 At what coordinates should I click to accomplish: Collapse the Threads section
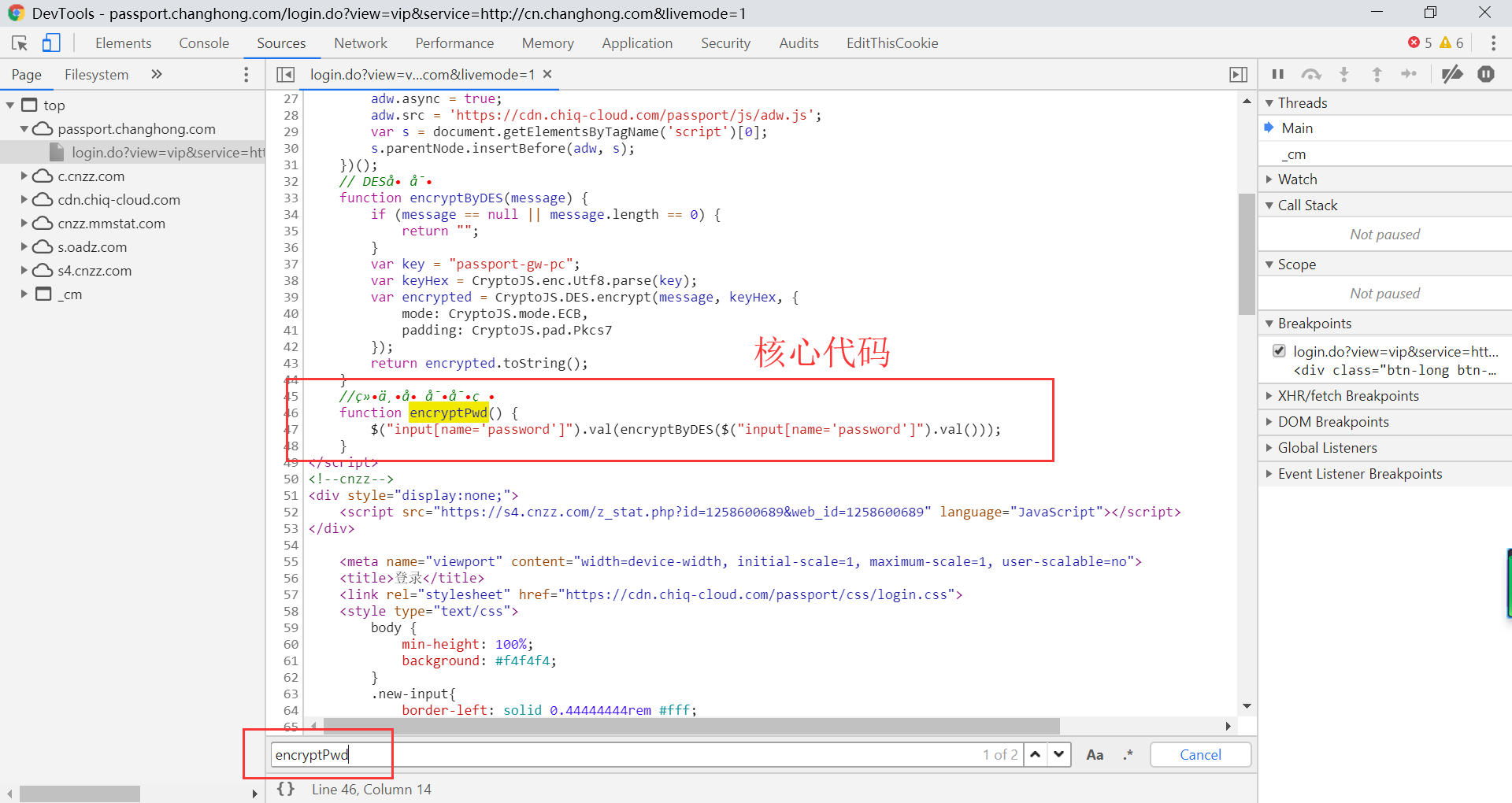click(1384, 103)
